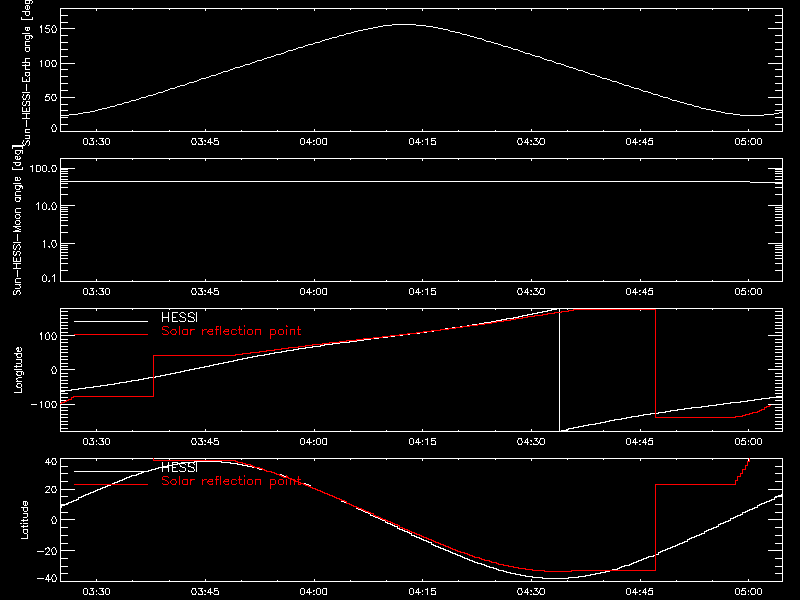
Task: Click '04:00' under the Moon angle plot
Action: coord(314,292)
